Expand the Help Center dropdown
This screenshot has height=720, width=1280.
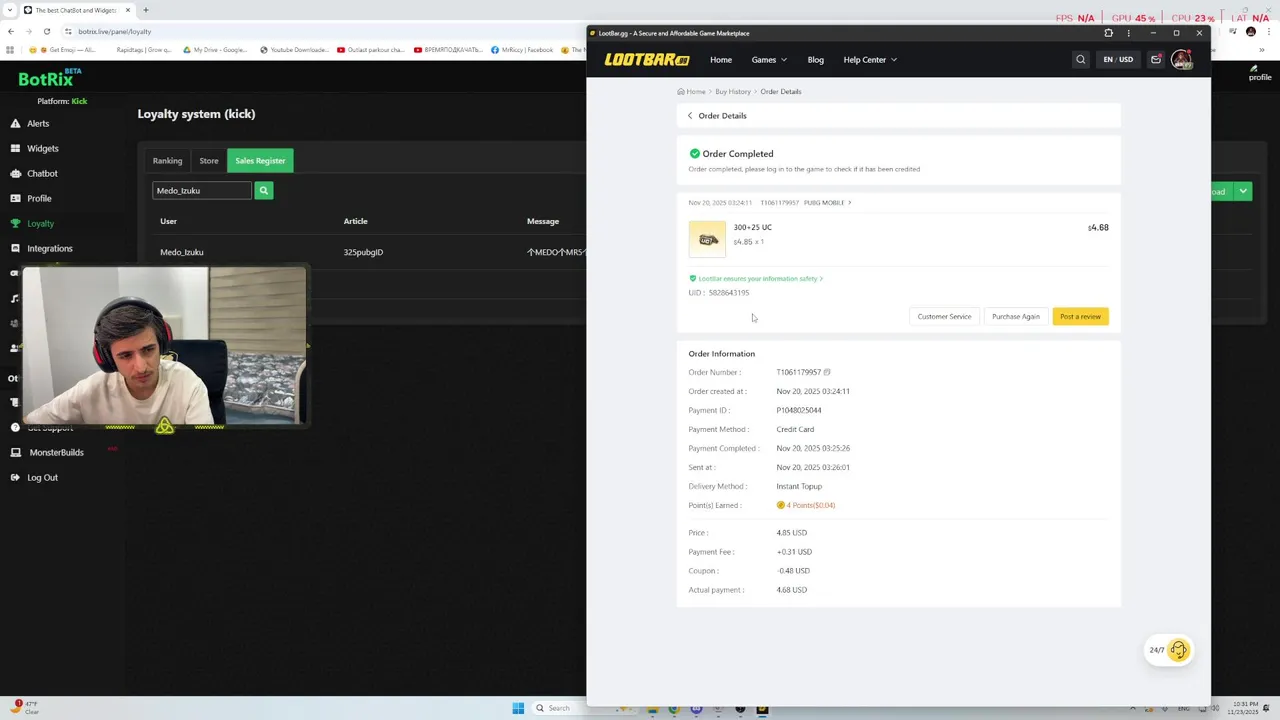[870, 60]
